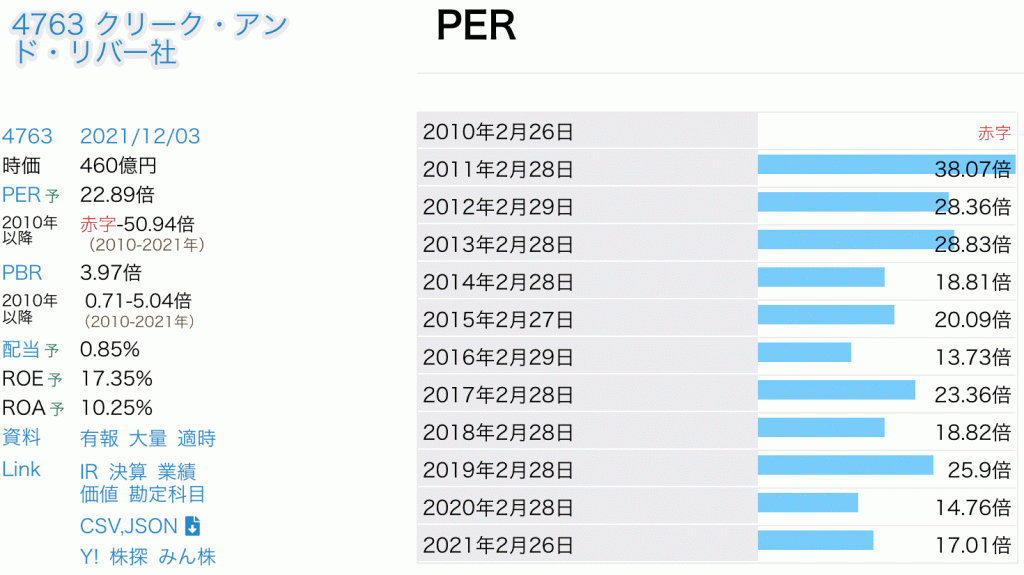Open the PBR link
Screen dimensions: 1024x575
(22, 272)
